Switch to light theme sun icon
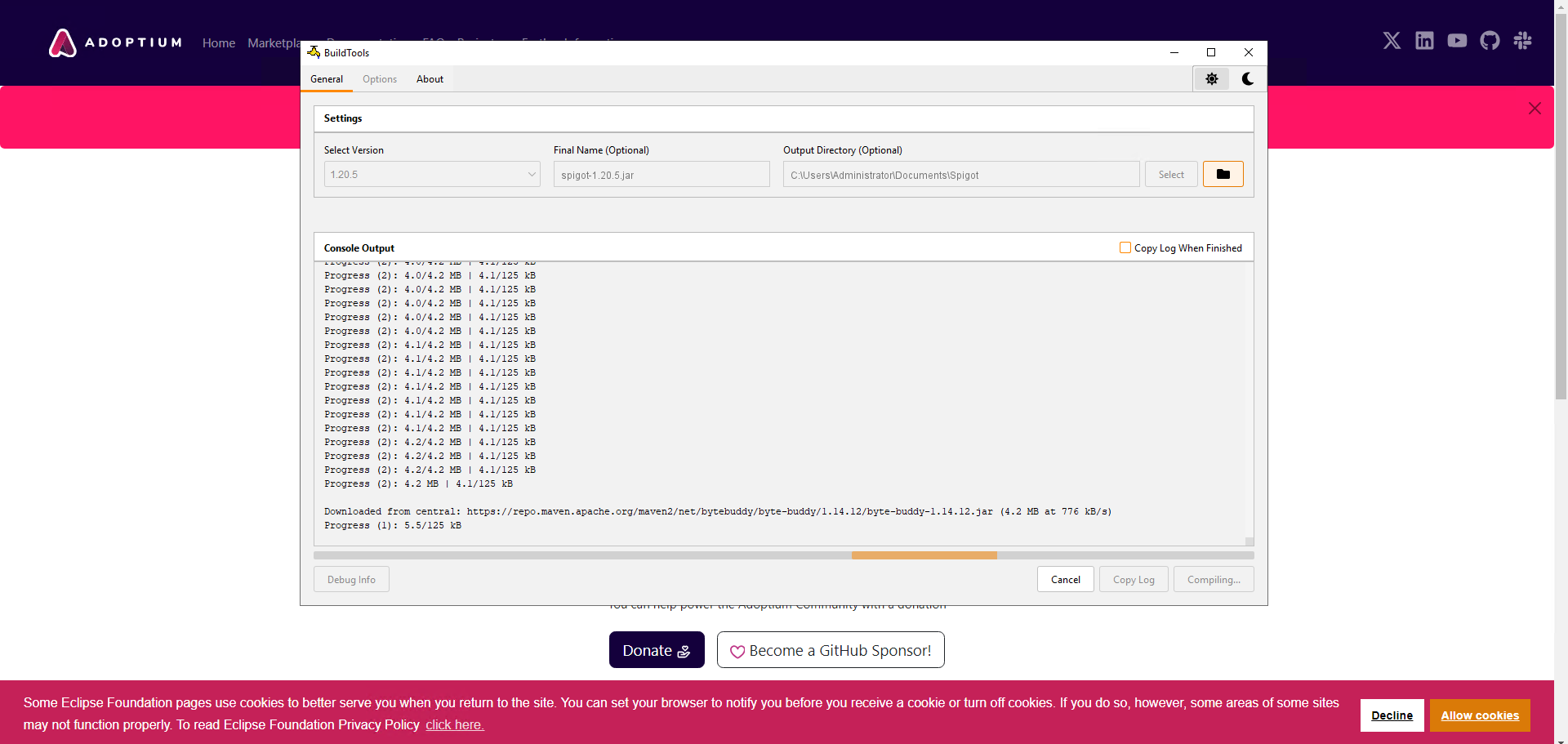 pos(1211,79)
